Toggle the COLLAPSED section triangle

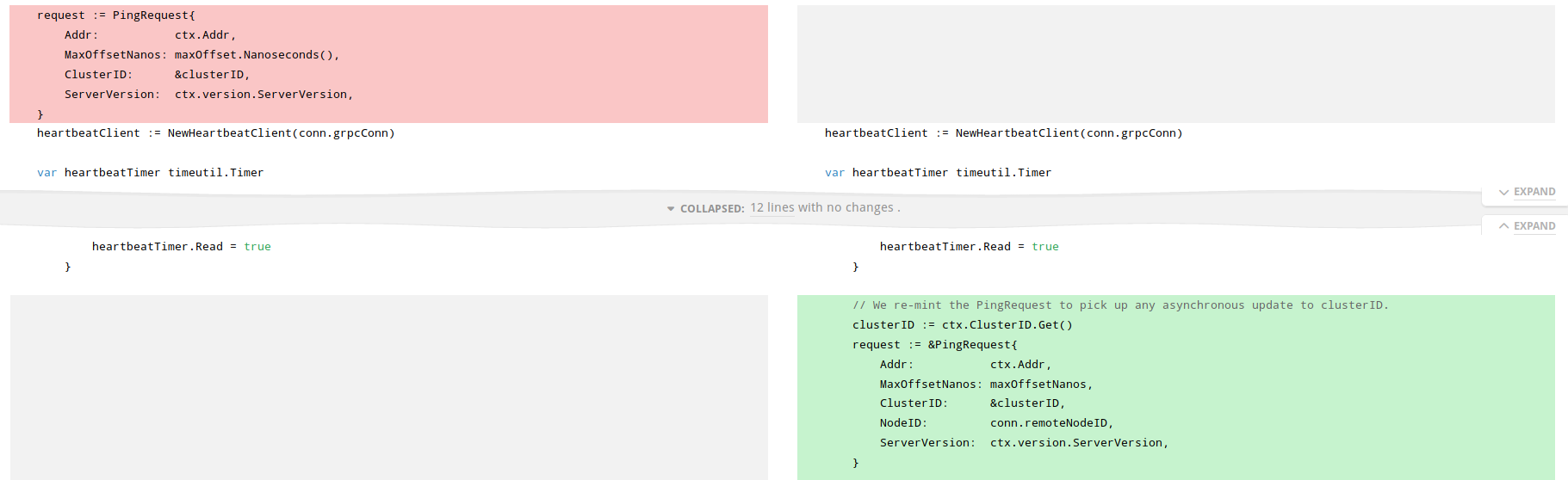pos(671,209)
